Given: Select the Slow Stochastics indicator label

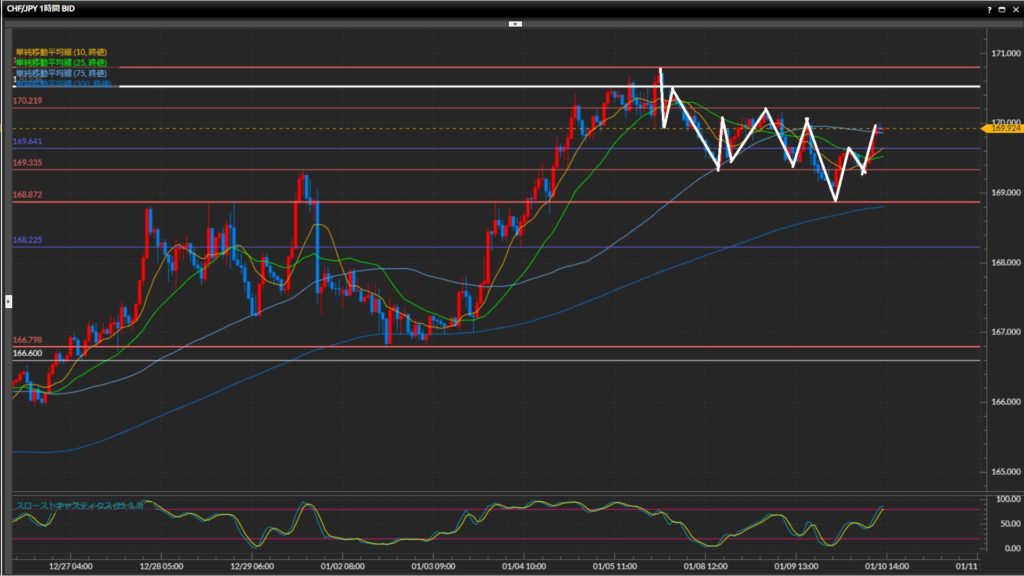Looking at the screenshot, I should click(78, 507).
